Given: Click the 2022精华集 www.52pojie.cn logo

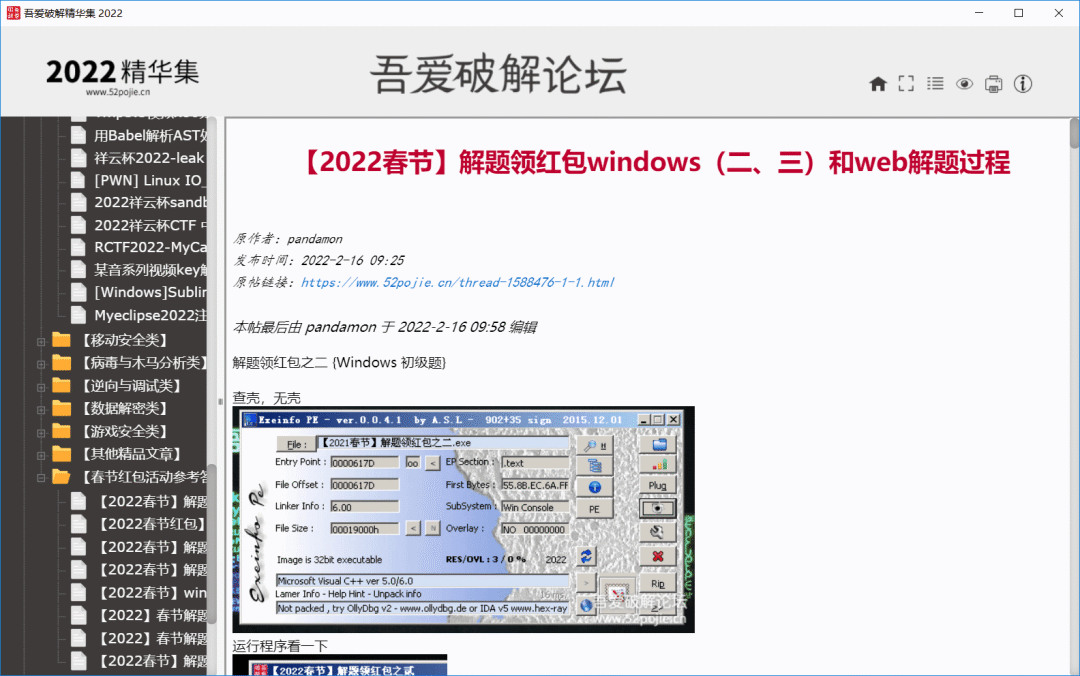Looking at the screenshot, I should pyautogui.click(x=122, y=76).
